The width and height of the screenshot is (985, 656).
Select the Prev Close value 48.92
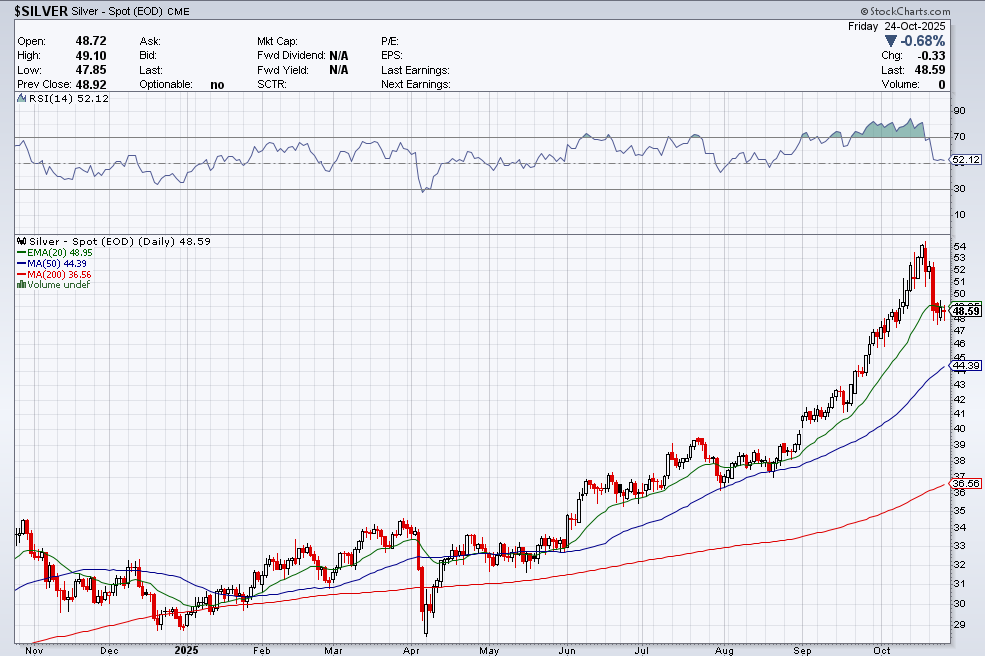[91, 84]
